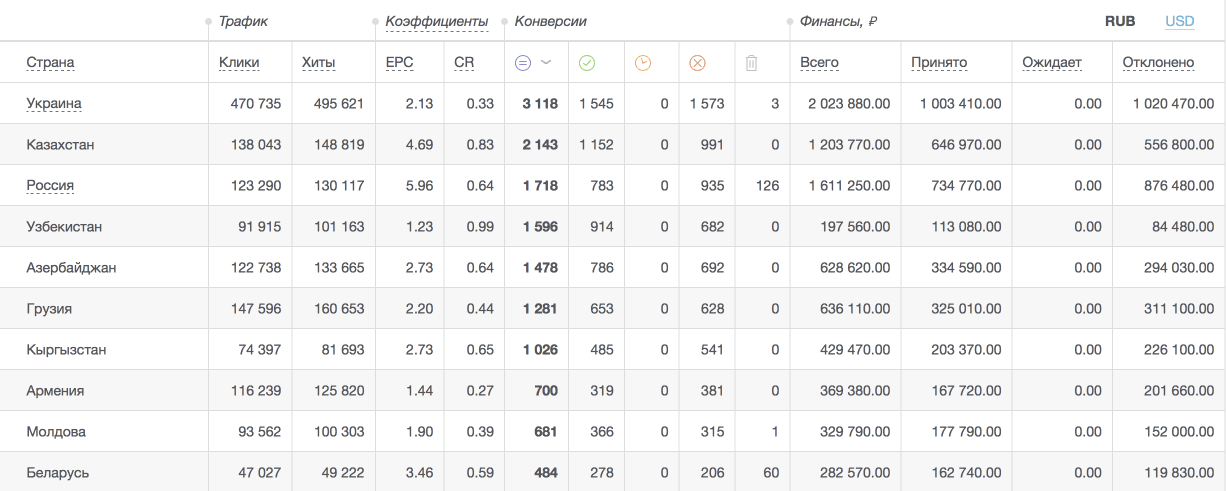
Task: Click the red rejected conversions cross icon
Action: point(698,63)
